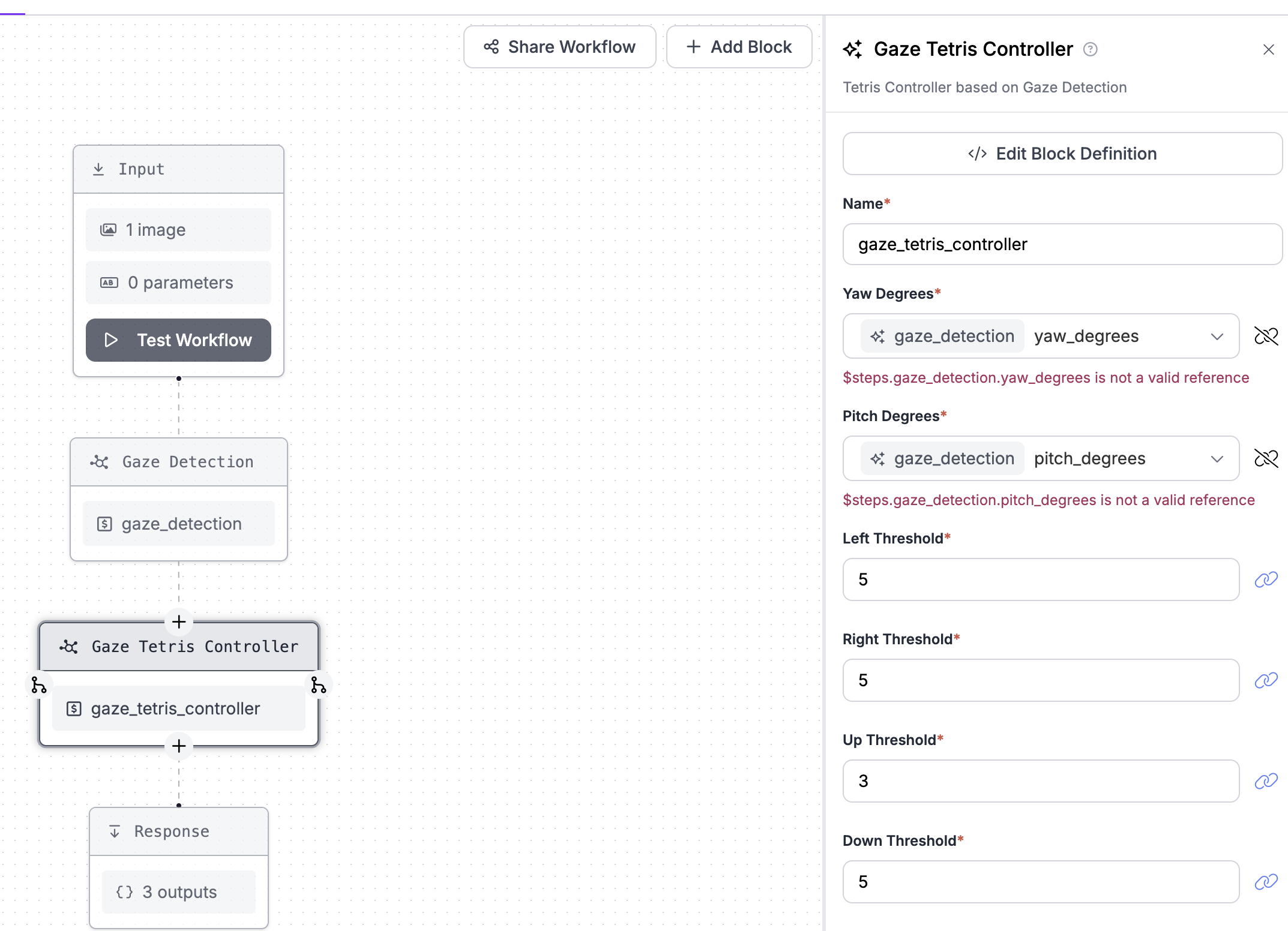The height and width of the screenshot is (931, 1288).
Task: Close the Gaze Tetris Controller panel
Action: click(x=1268, y=49)
